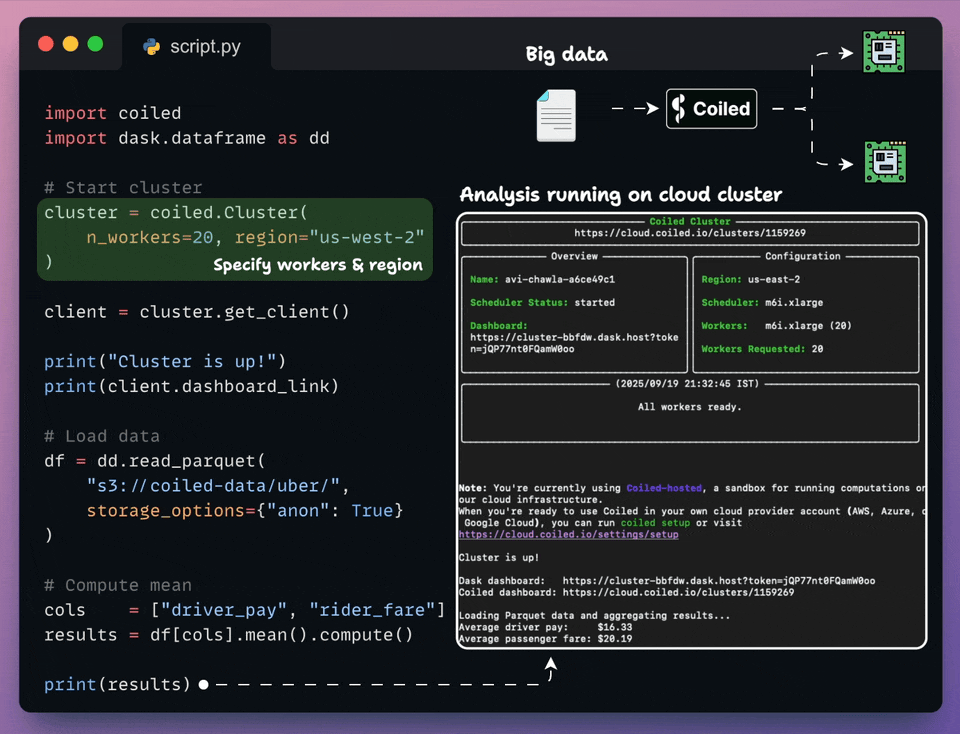Click the (2025/09/19 21:32:45 IST) timestamp
960x734 pixels.
click(688, 383)
